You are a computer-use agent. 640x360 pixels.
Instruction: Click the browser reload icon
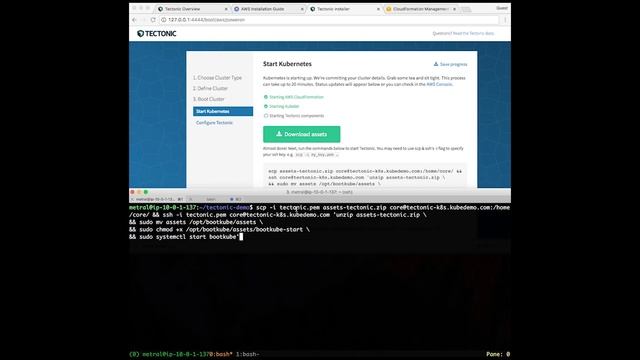tap(153, 20)
